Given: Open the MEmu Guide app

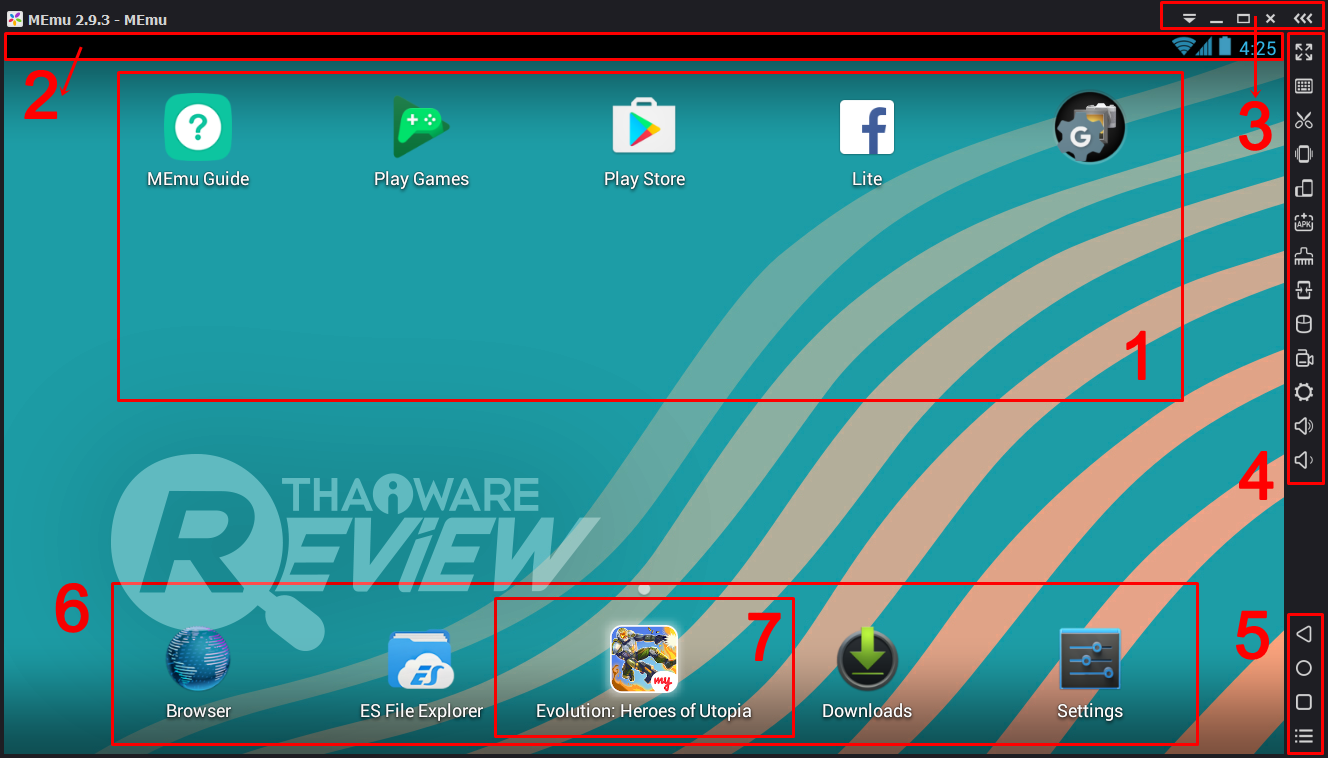Looking at the screenshot, I should (x=198, y=127).
